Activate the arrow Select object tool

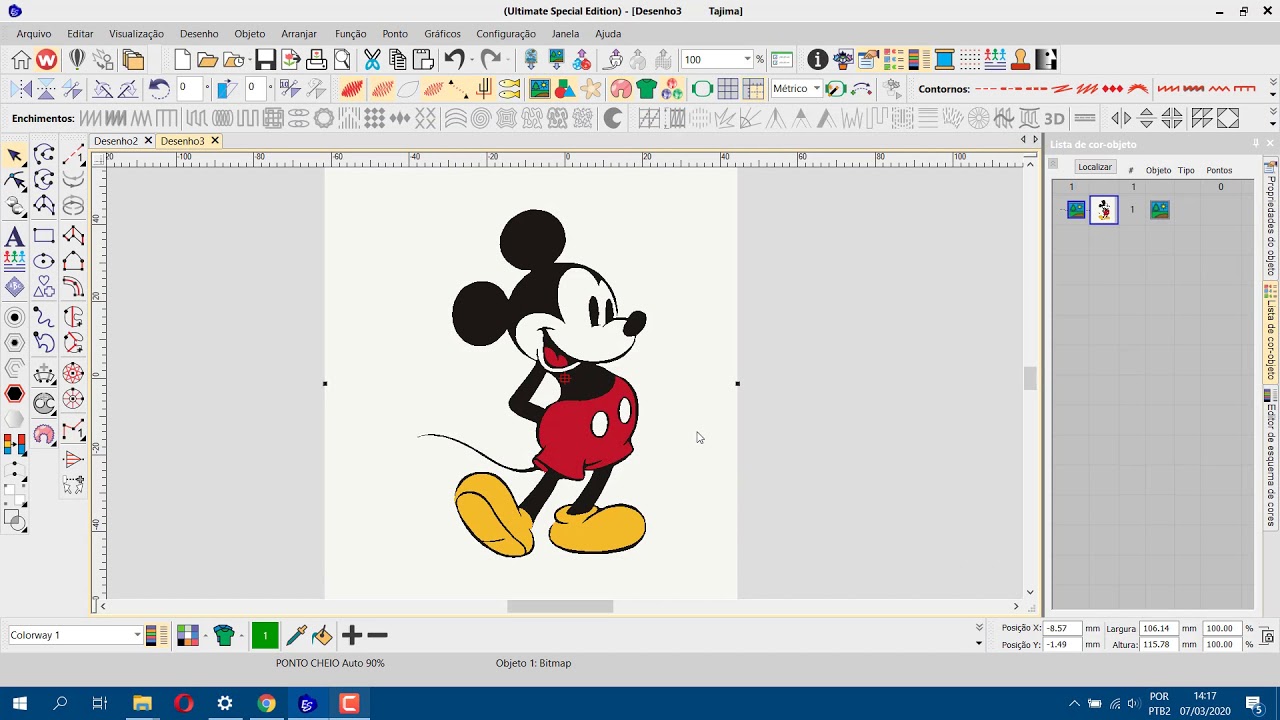pos(15,155)
